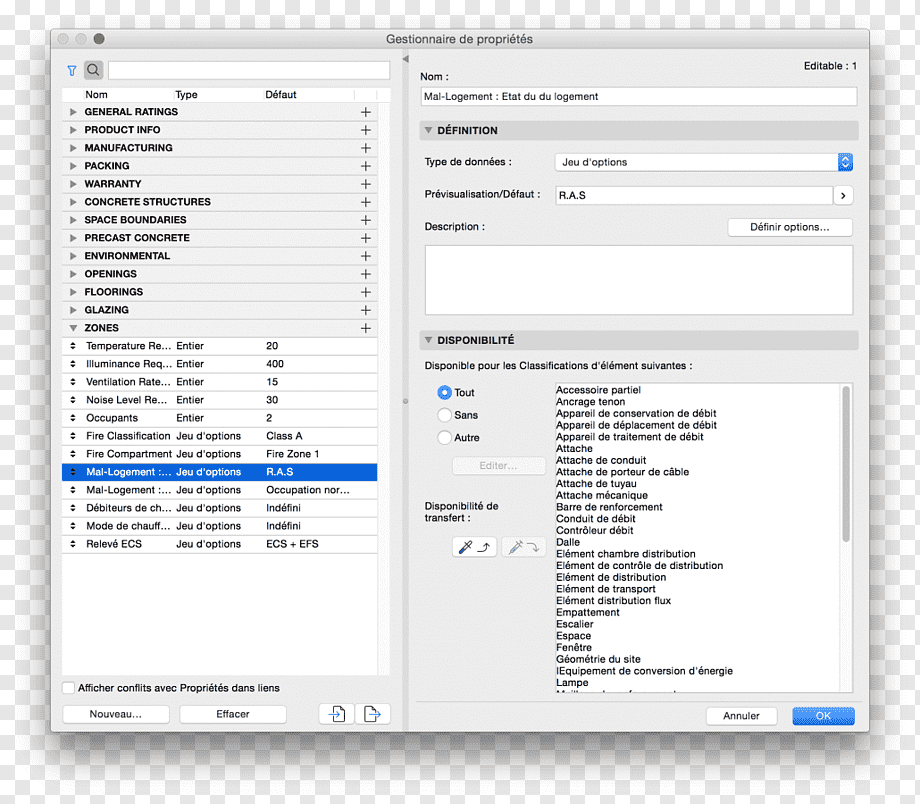Collapse the left panel with top arrow
Viewport: 920px width, 804px height.
[405, 59]
